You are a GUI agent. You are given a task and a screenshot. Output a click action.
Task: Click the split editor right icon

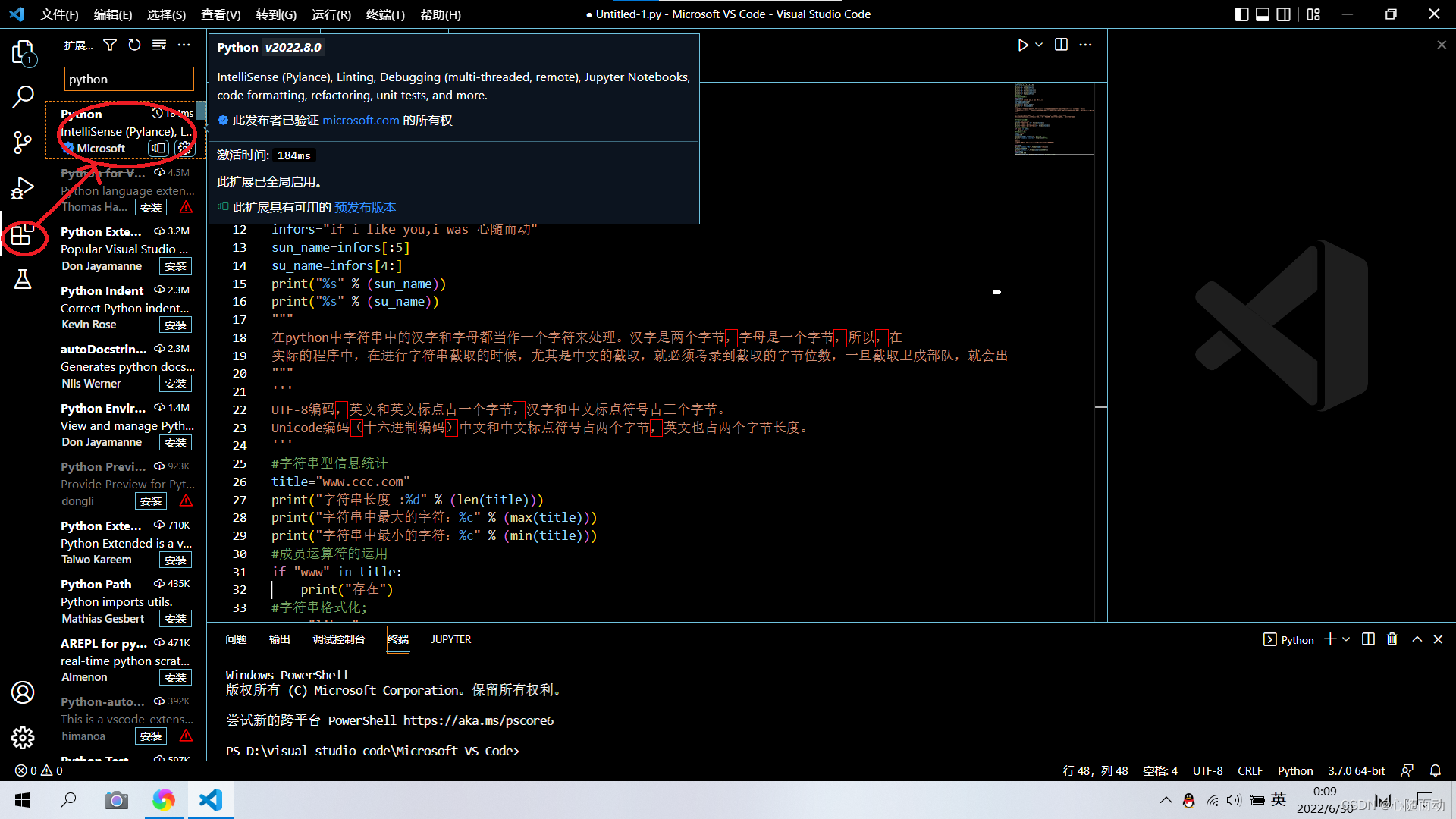[1061, 45]
